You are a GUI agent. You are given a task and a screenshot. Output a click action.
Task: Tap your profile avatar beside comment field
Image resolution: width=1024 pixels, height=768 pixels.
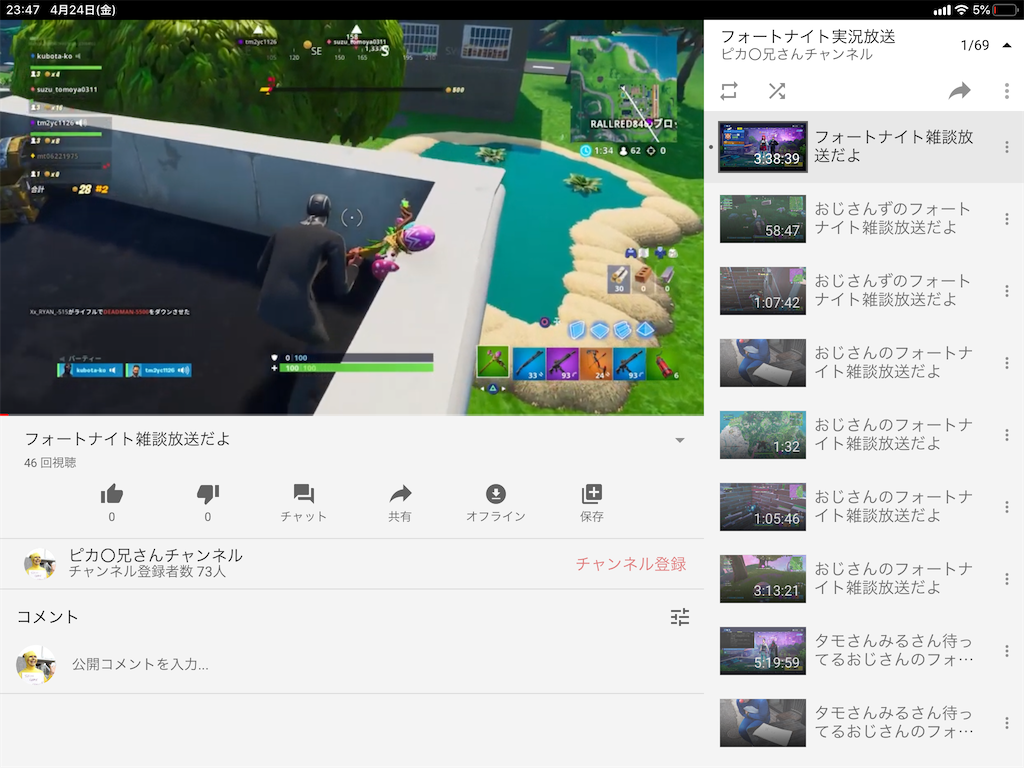(x=36, y=665)
